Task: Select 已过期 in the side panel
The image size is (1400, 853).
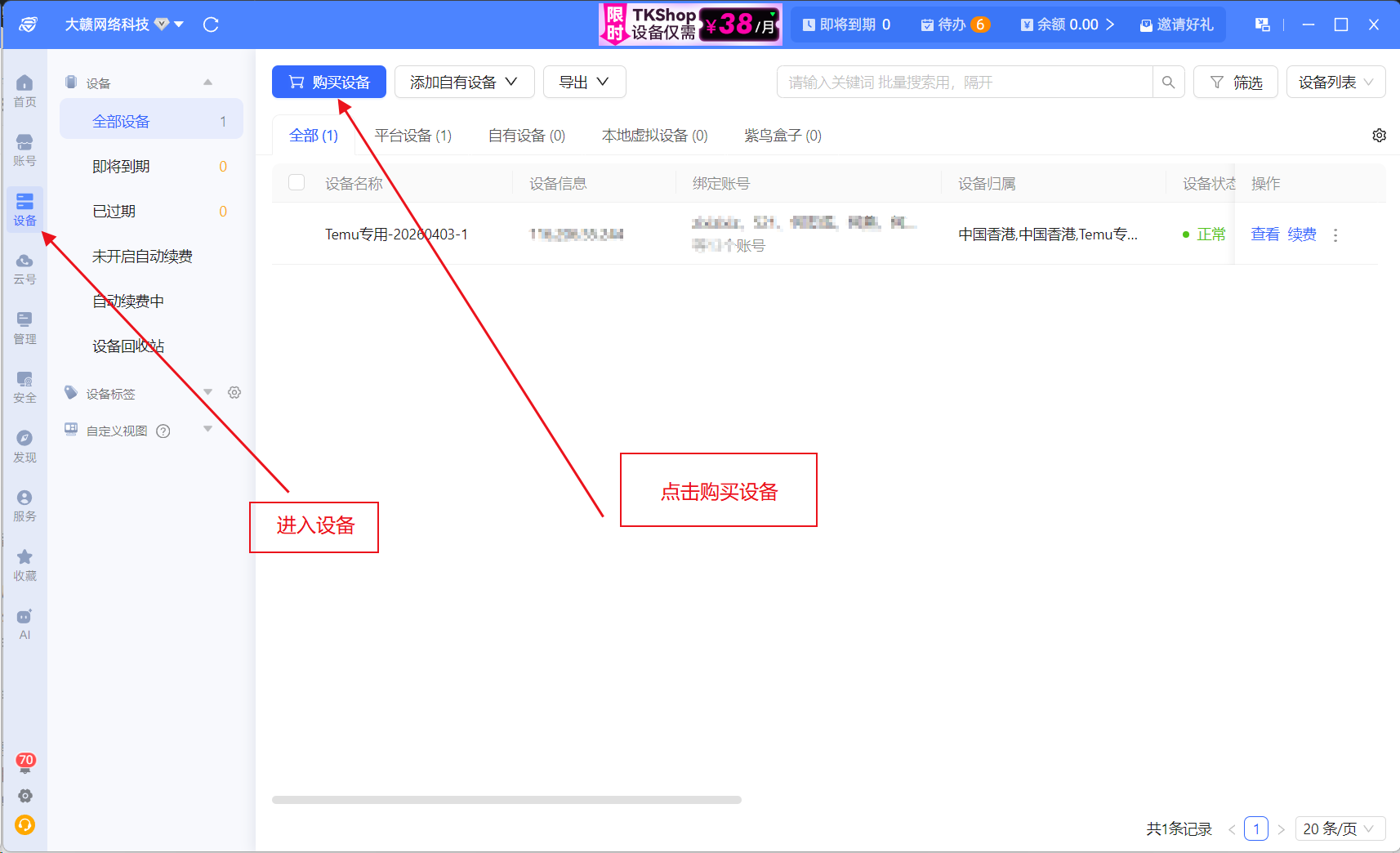Action: pyautogui.click(x=151, y=211)
